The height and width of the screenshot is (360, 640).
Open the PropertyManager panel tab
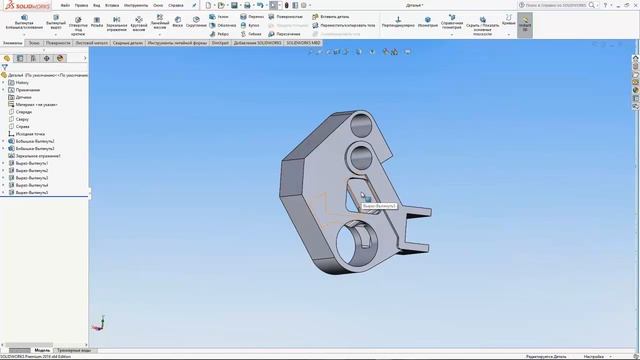(x=20, y=58)
